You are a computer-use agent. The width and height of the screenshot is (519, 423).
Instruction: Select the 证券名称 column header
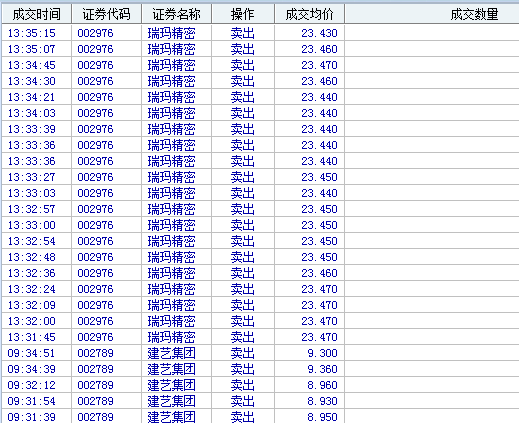[176, 14]
